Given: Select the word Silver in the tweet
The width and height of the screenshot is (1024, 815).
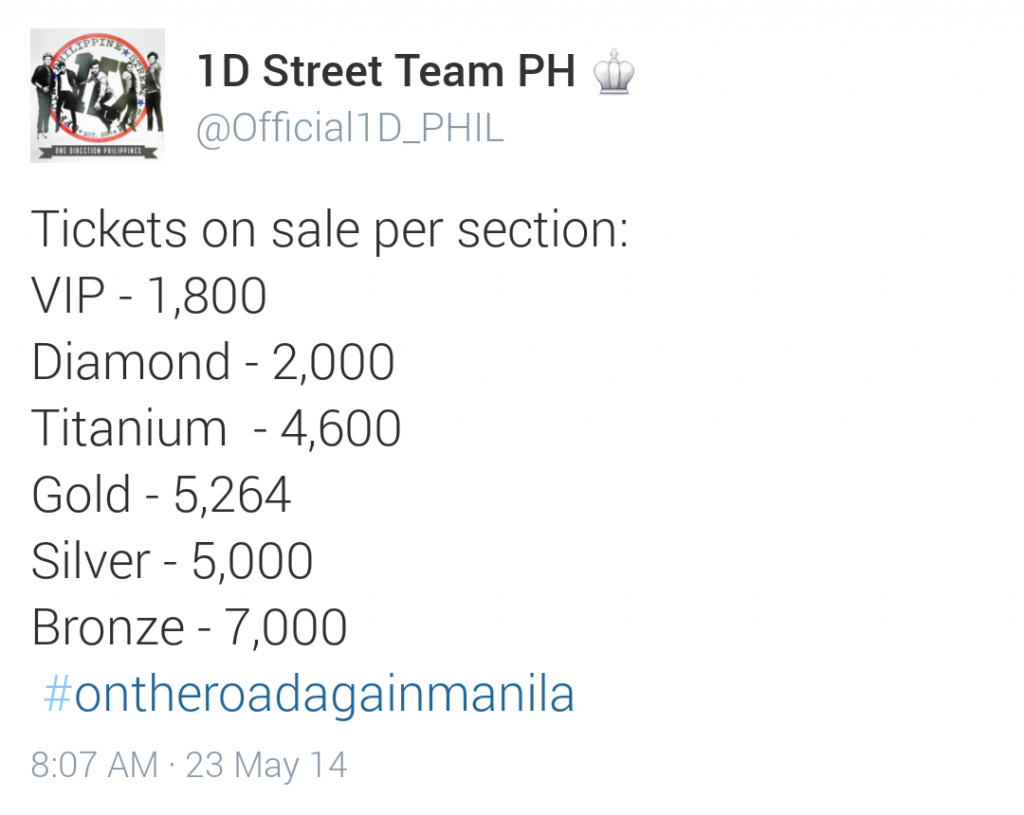Looking at the screenshot, I should tap(91, 561).
